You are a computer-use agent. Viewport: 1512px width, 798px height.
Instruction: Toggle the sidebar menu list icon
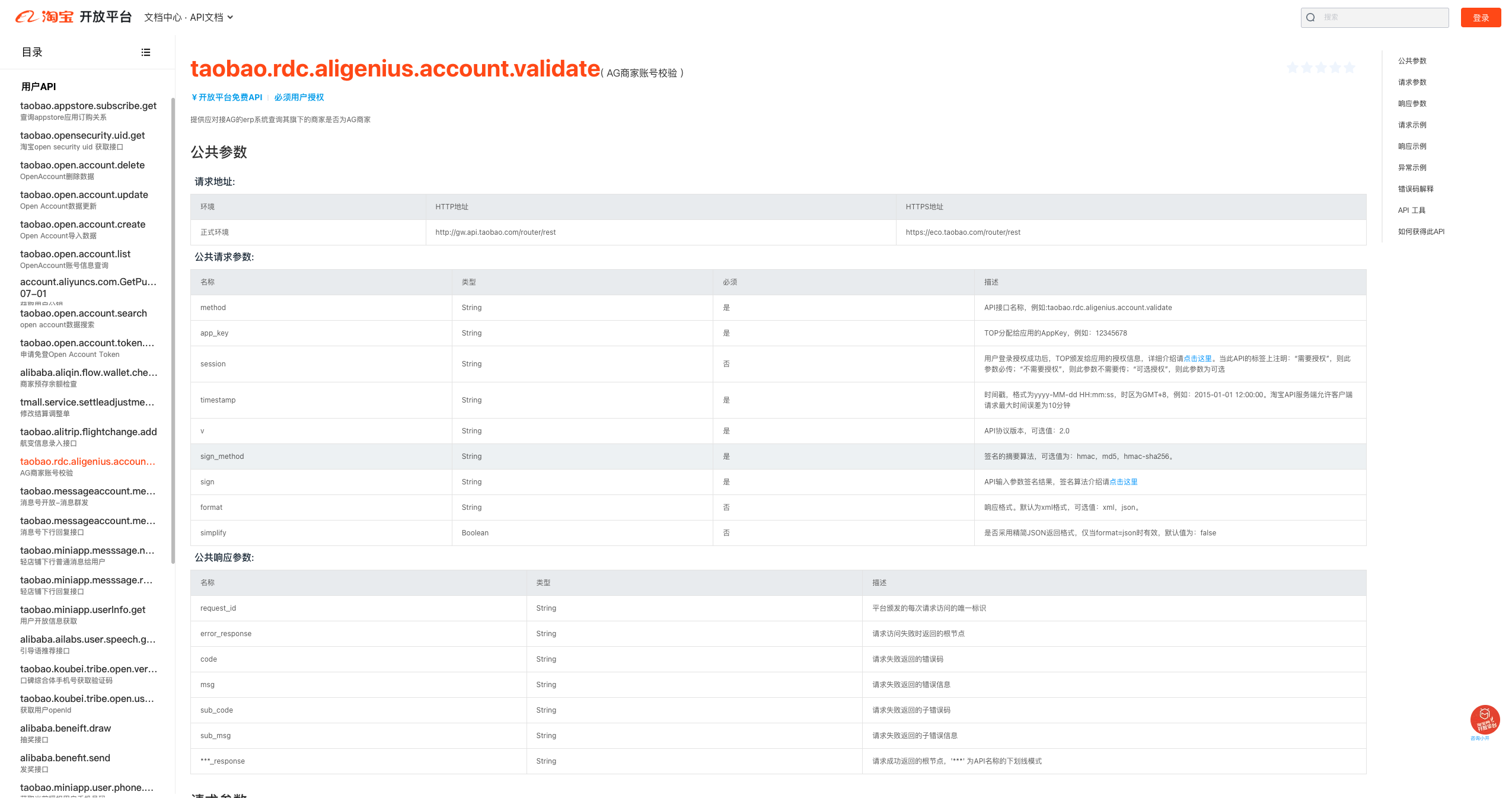coord(146,52)
